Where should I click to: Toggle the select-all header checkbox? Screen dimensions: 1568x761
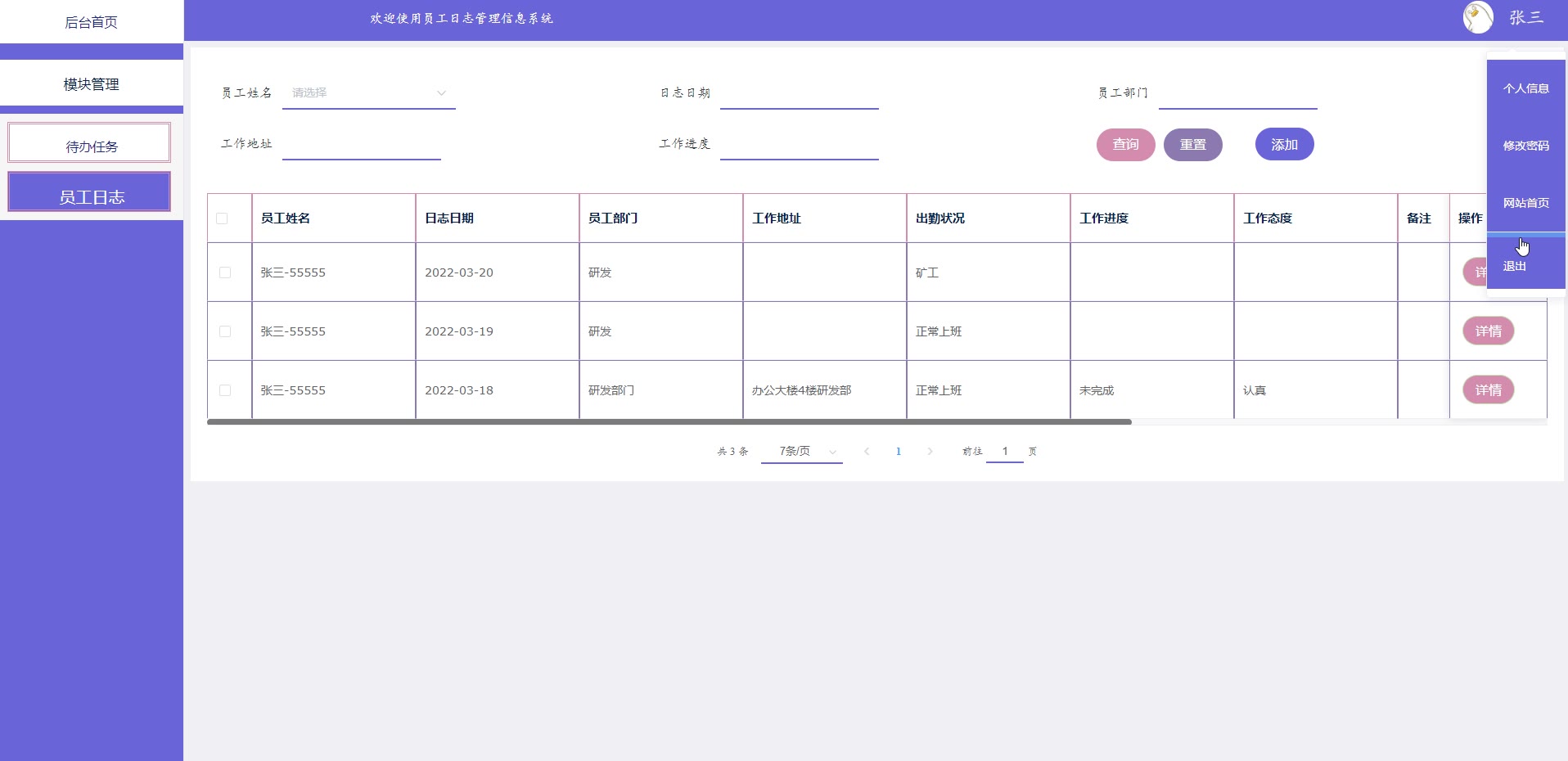point(222,218)
